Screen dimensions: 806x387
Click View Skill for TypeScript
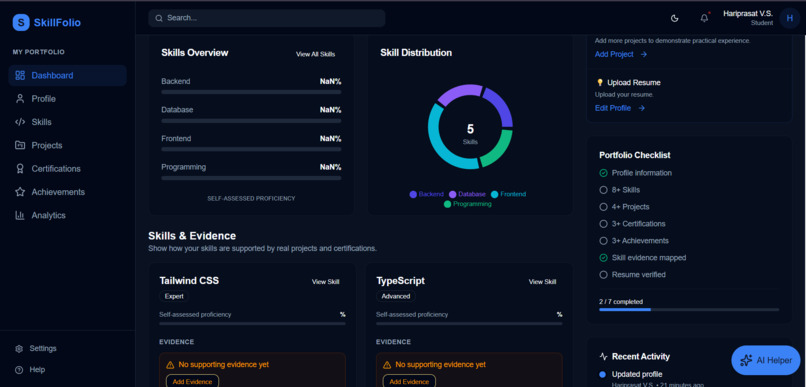tap(543, 282)
